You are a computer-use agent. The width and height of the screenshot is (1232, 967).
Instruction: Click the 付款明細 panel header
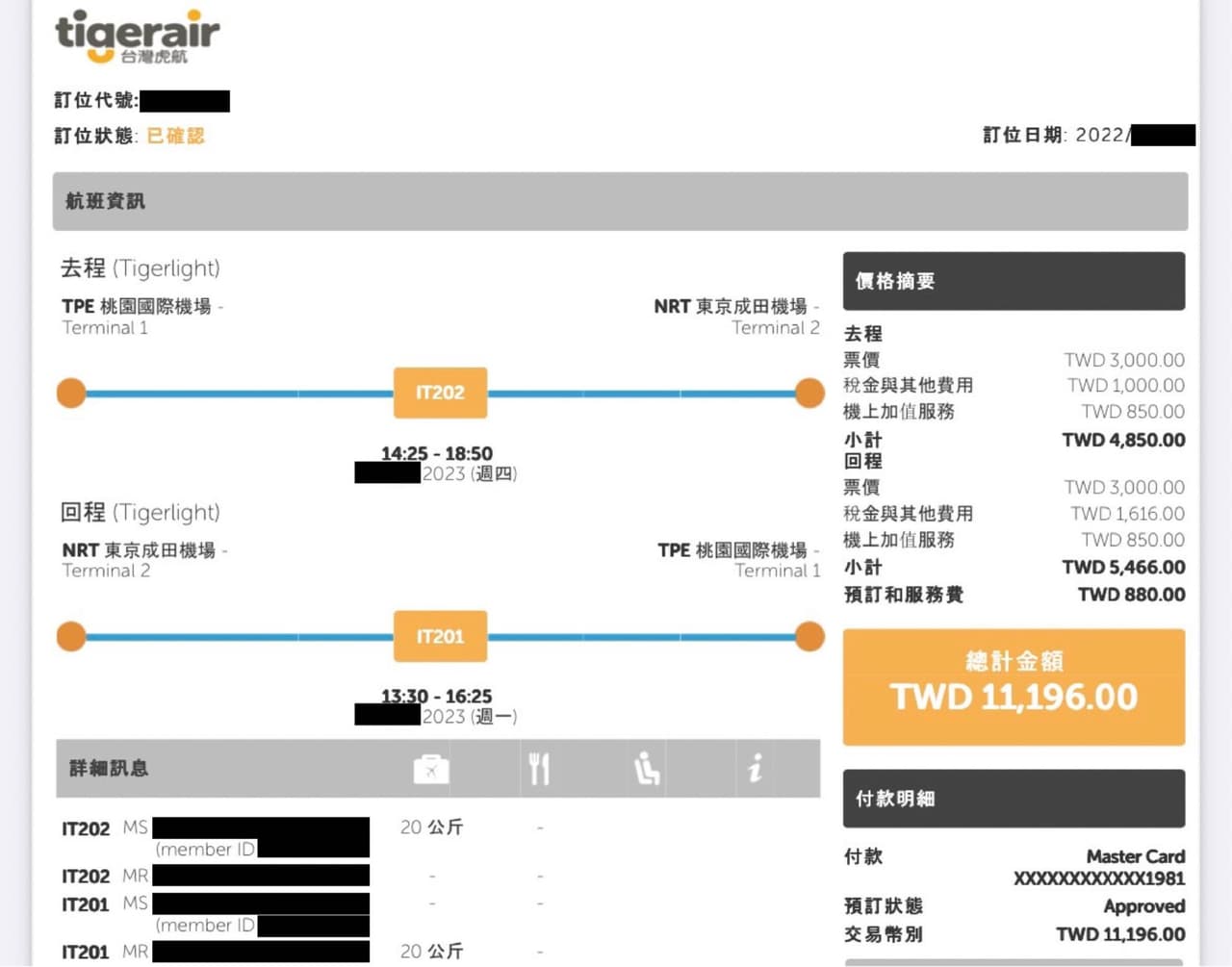pos(1014,799)
